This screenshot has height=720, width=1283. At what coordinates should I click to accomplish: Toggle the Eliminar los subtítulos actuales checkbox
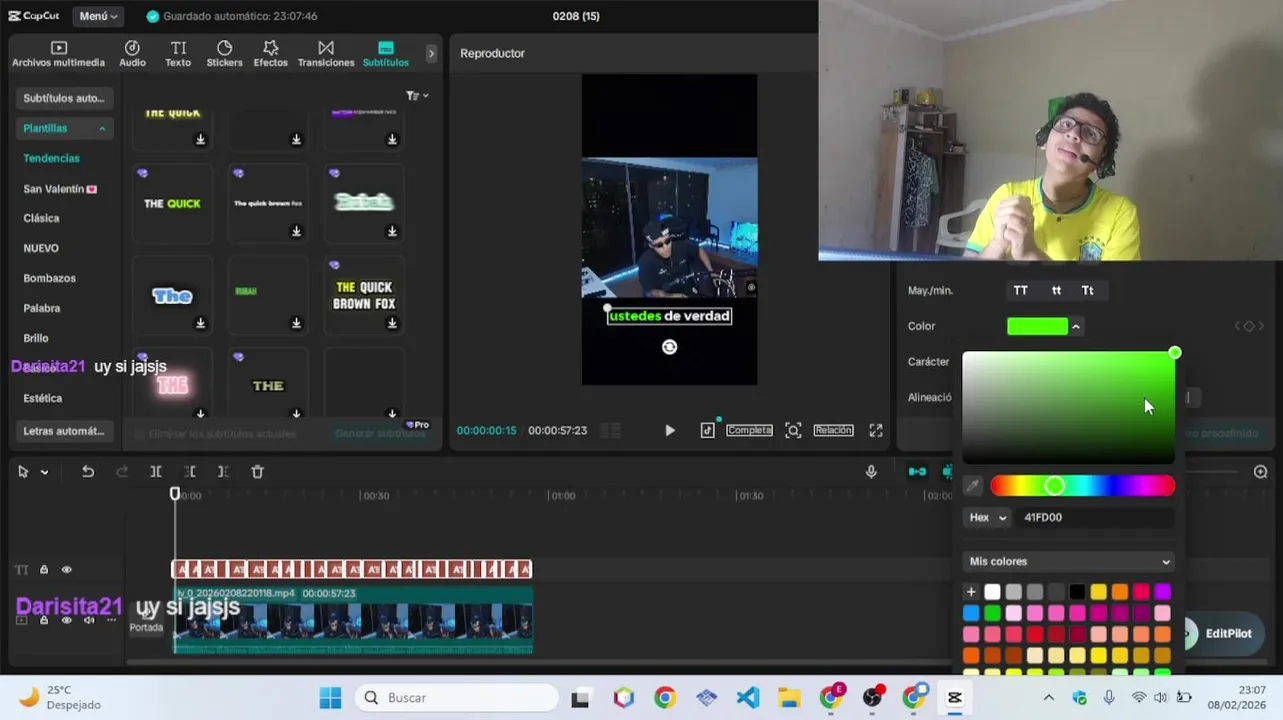click(140, 434)
